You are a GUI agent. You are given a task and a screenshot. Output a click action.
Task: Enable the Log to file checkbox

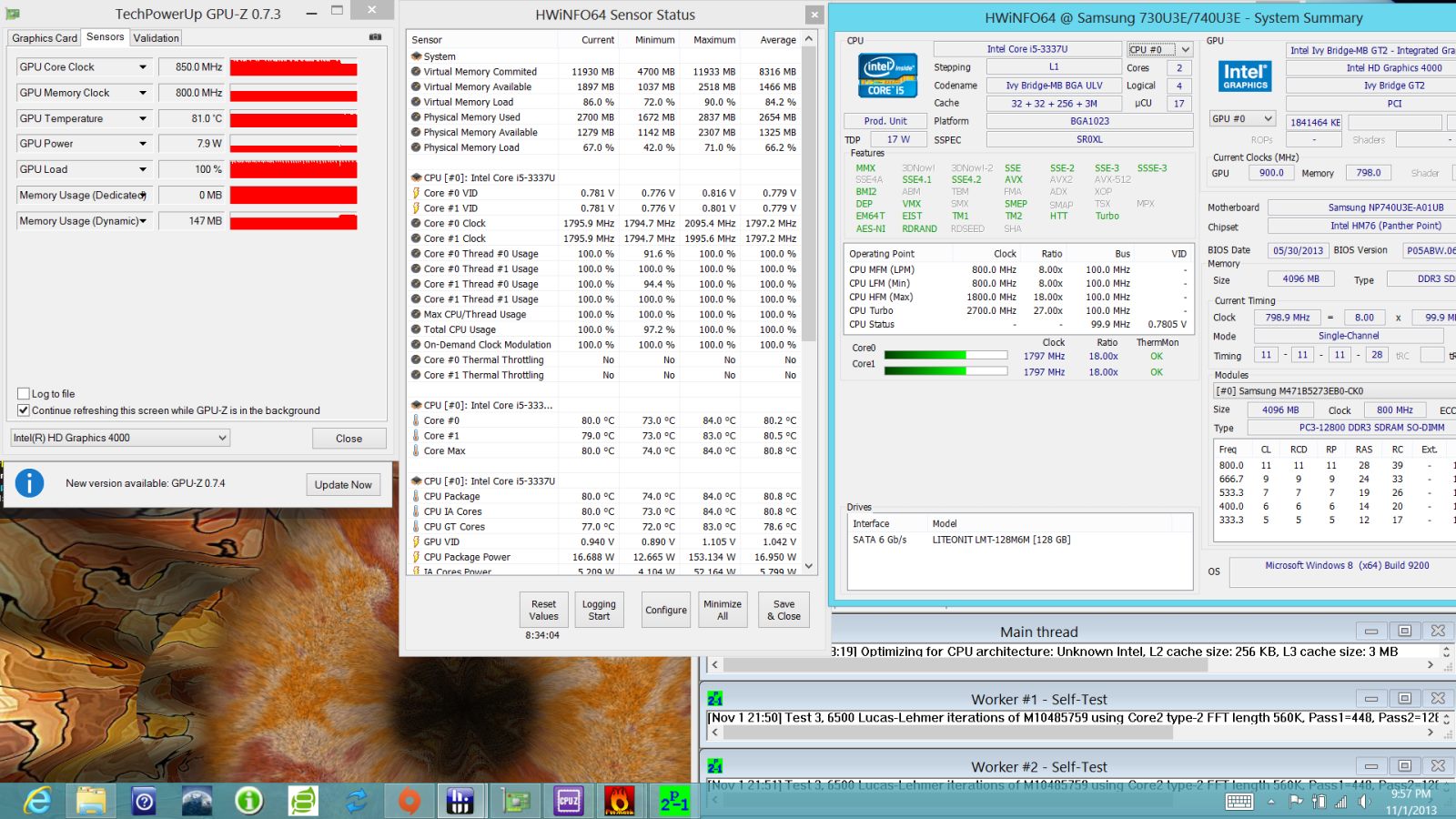coord(24,394)
